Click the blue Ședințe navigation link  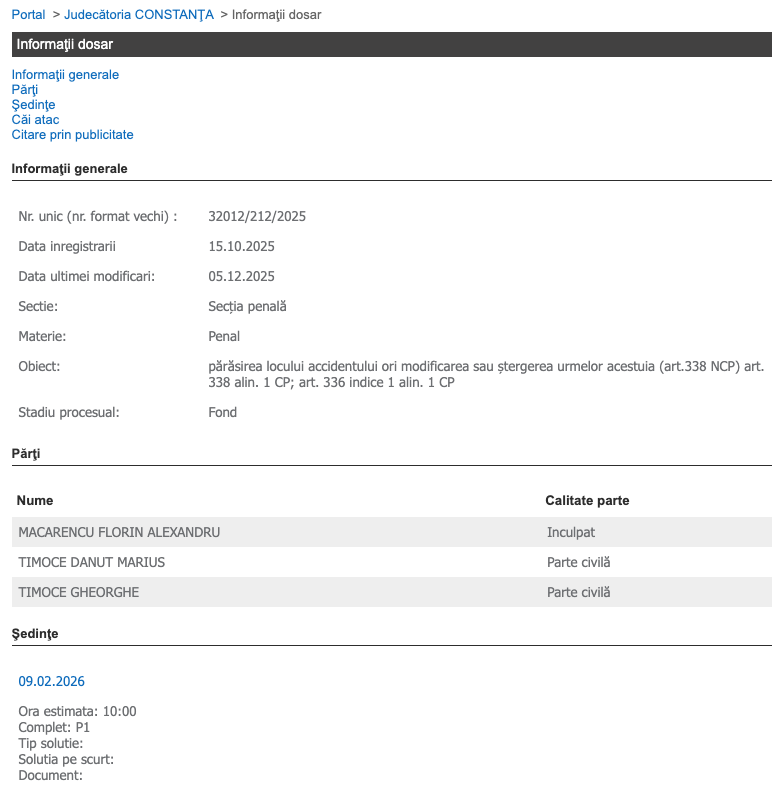pos(33,105)
